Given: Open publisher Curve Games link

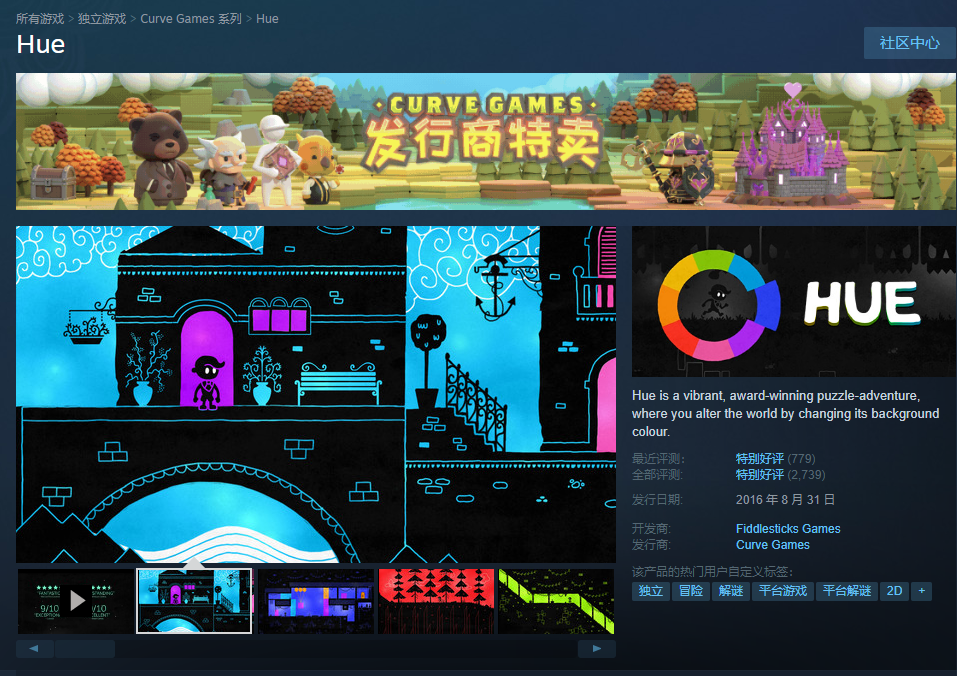Looking at the screenshot, I should (773, 545).
